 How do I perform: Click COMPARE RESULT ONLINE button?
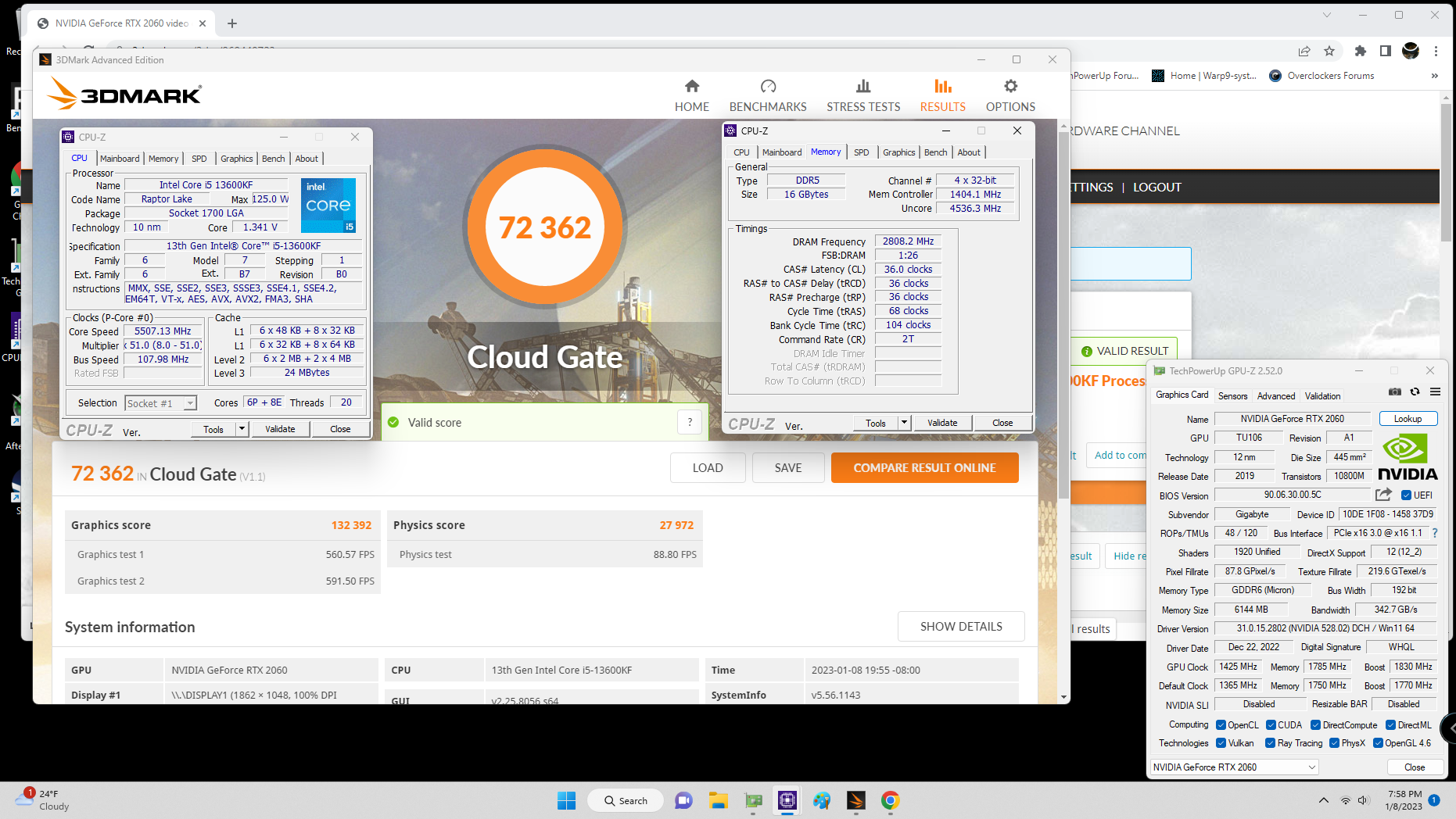coord(924,467)
